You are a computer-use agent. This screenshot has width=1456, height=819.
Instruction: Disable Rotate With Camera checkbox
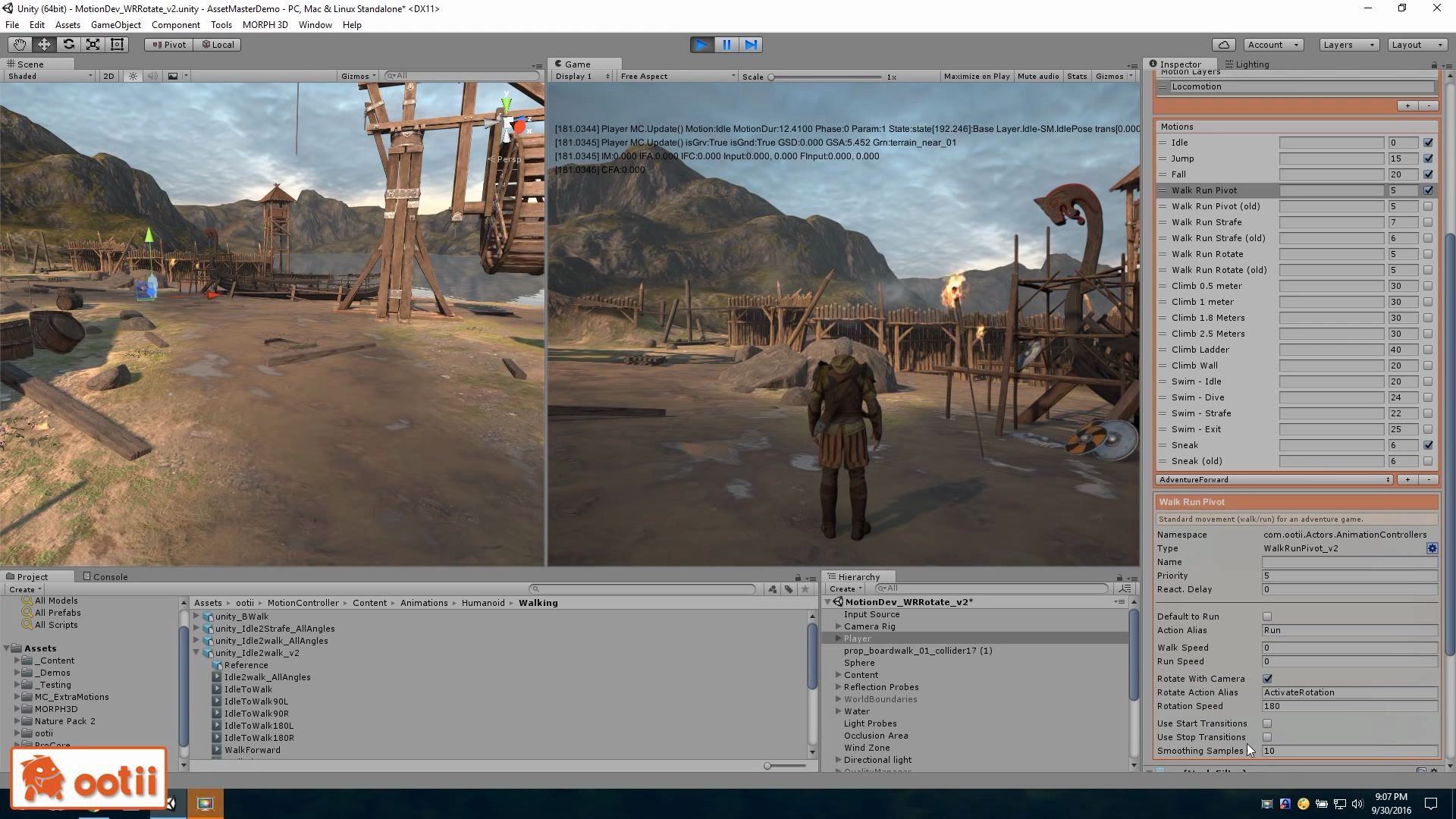coord(1267,679)
